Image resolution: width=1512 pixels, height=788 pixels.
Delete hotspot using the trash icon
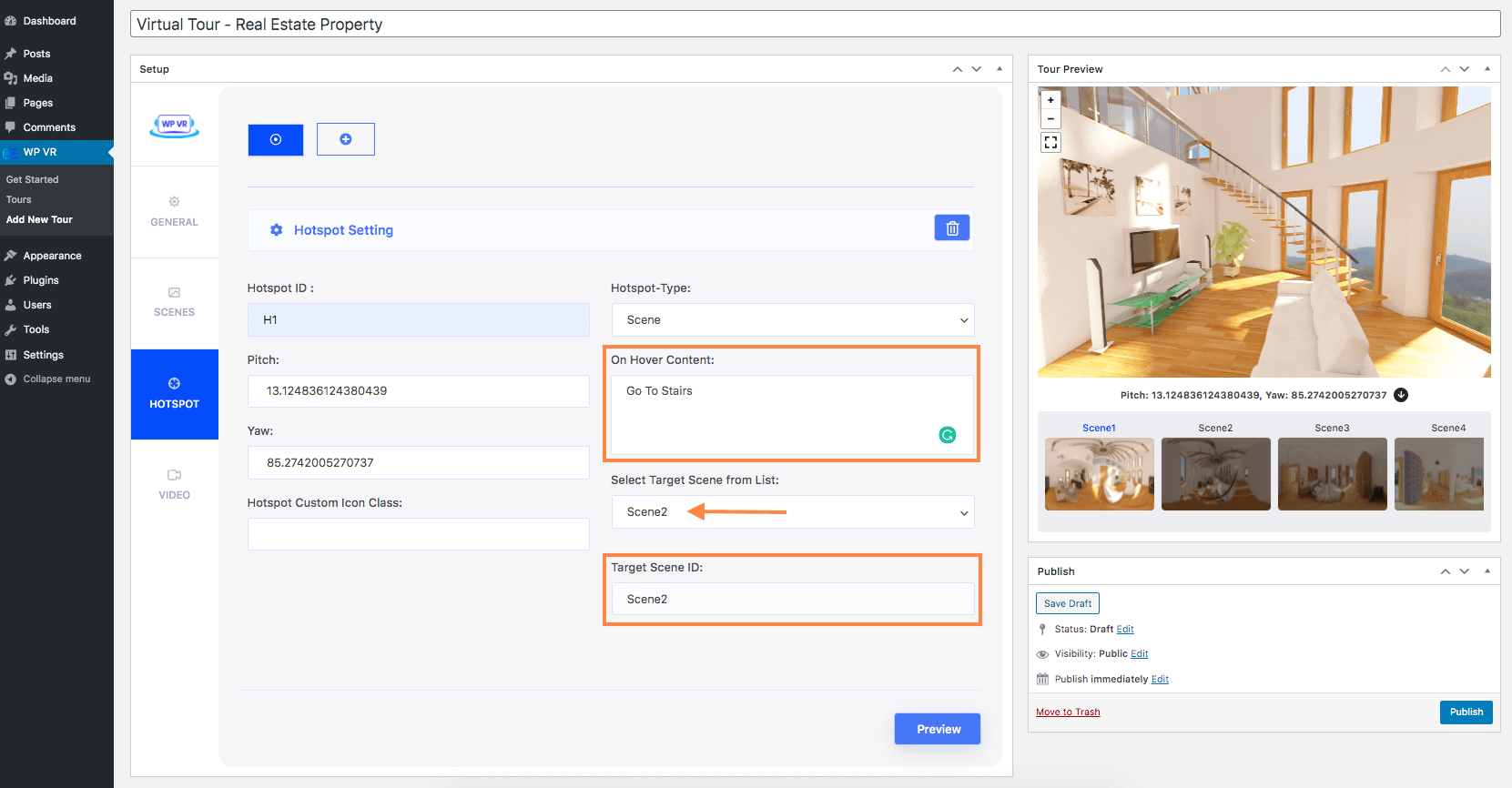(x=951, y=228)
